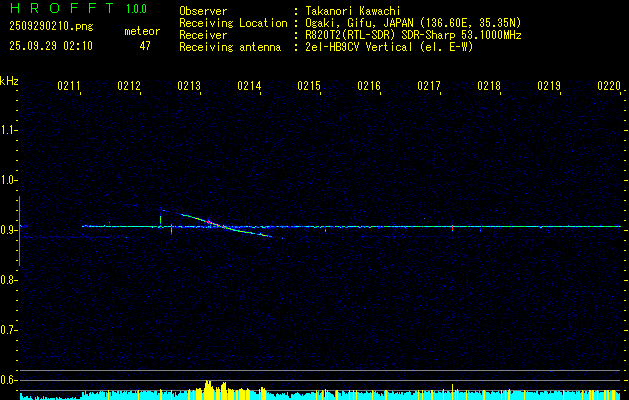Click the 1.1 kHz axis label

click(x=8, y=130)
